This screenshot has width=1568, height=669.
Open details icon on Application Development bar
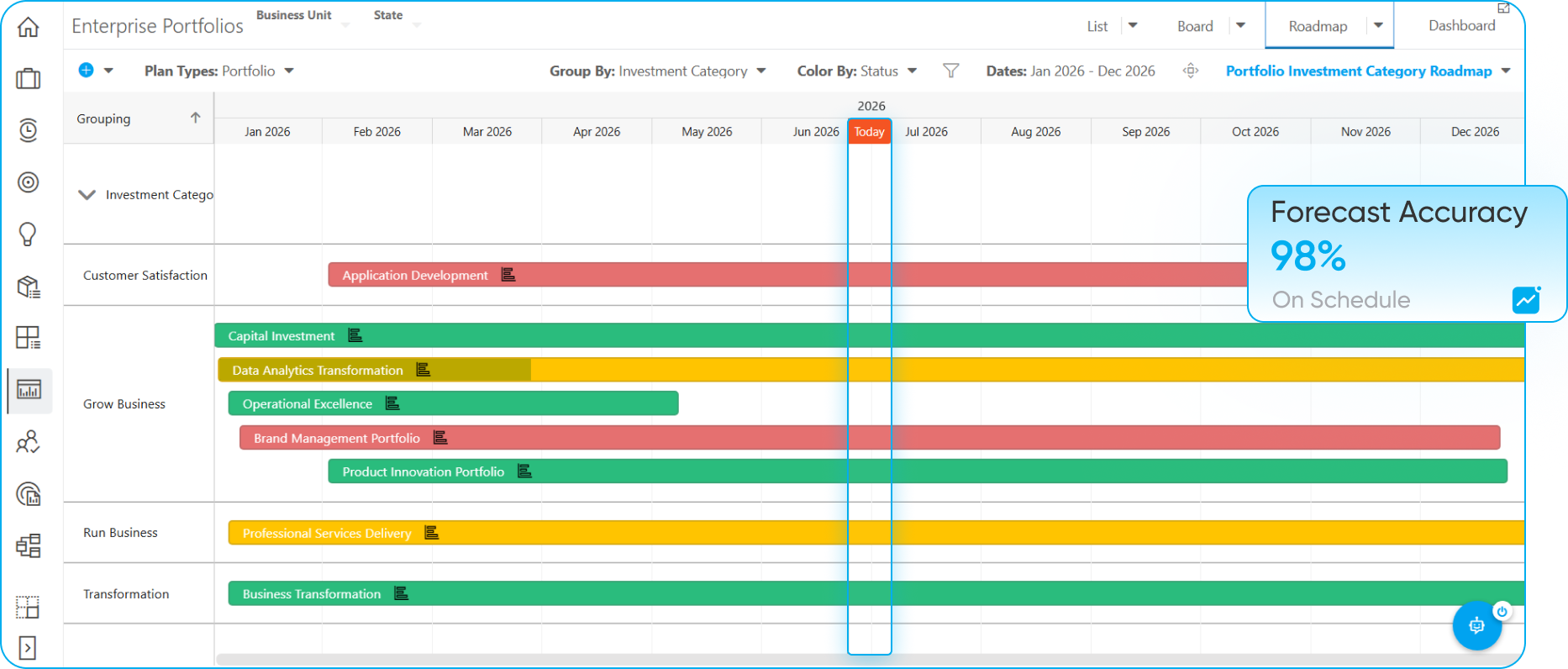coord(508,275)
